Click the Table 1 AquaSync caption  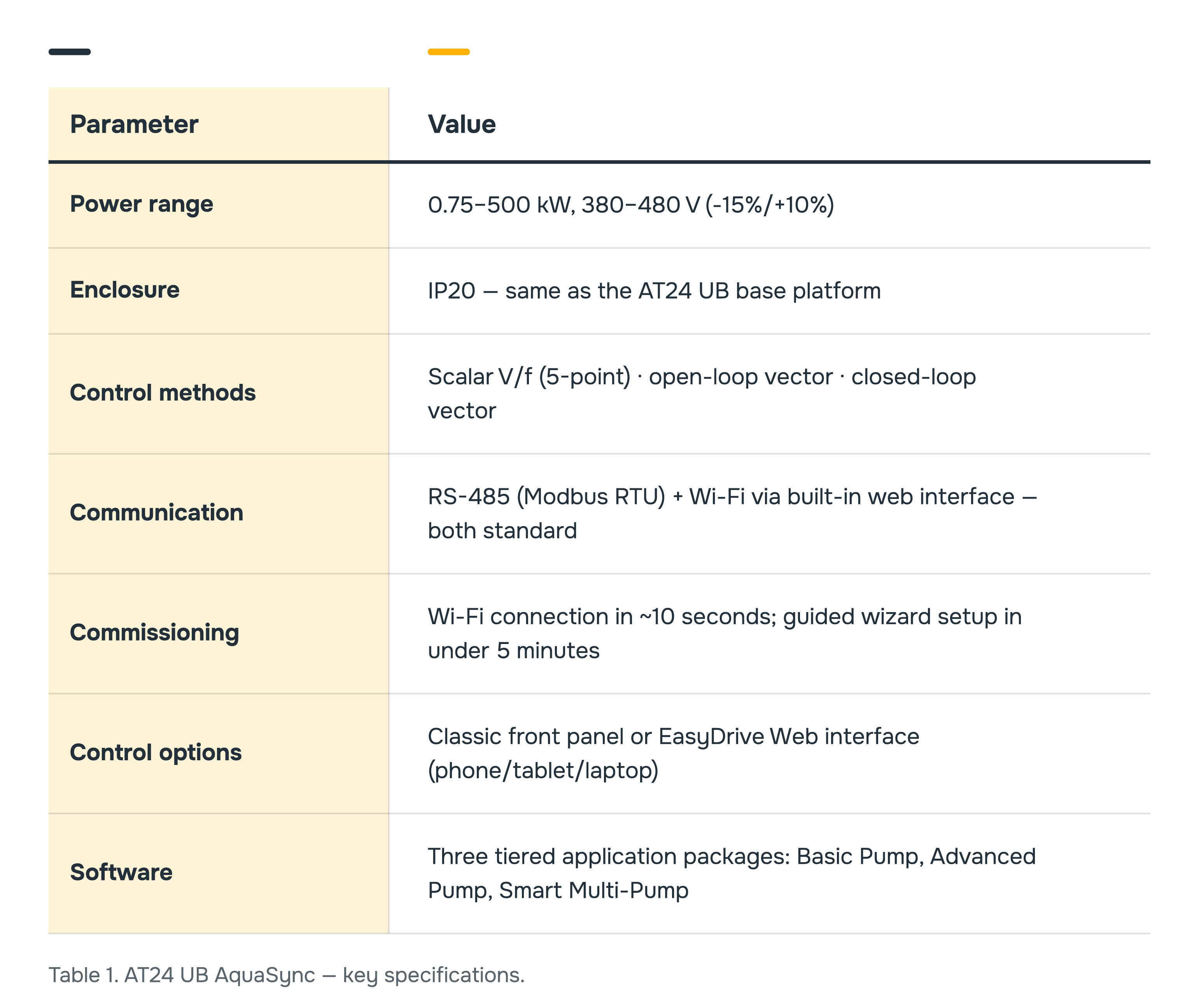[x=286, y=975]
